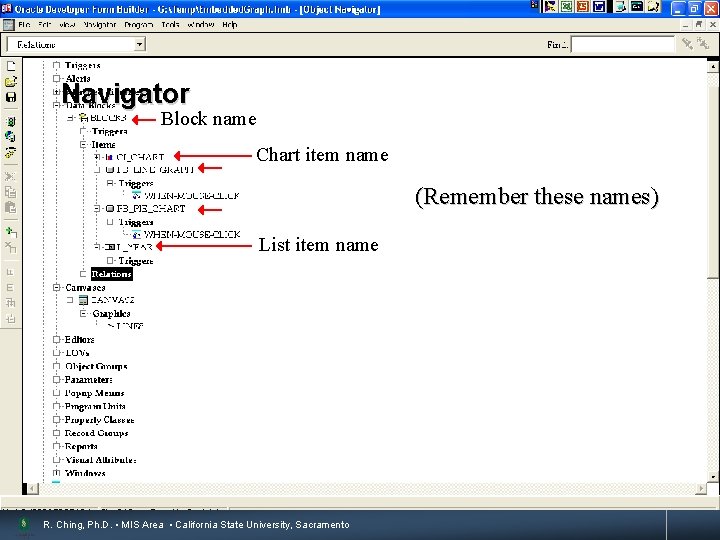Click the Find Forward search icon
The image size is (720, 540).
point(687,44)
